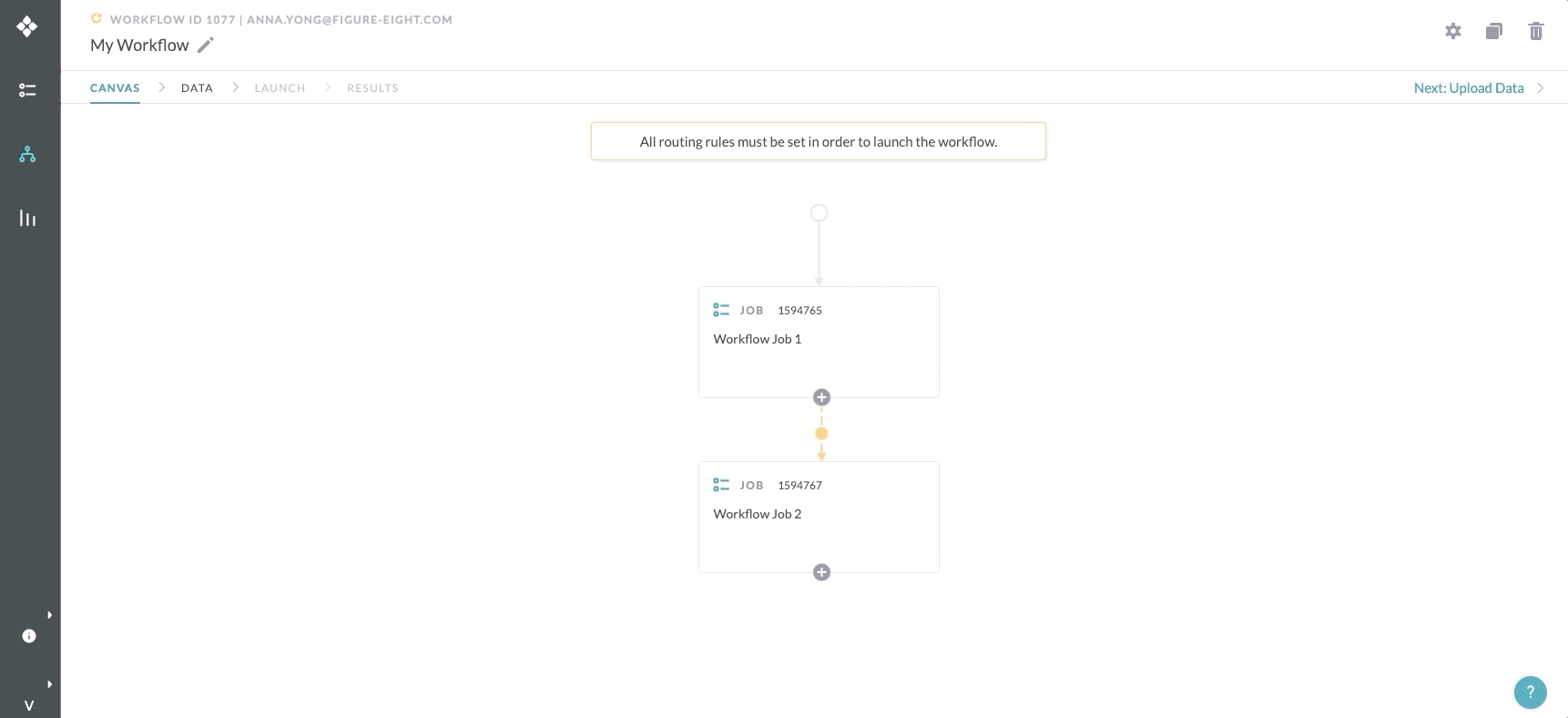Click job icon on job 1594767
This screenshot has height=718, width=1568.
721,485
